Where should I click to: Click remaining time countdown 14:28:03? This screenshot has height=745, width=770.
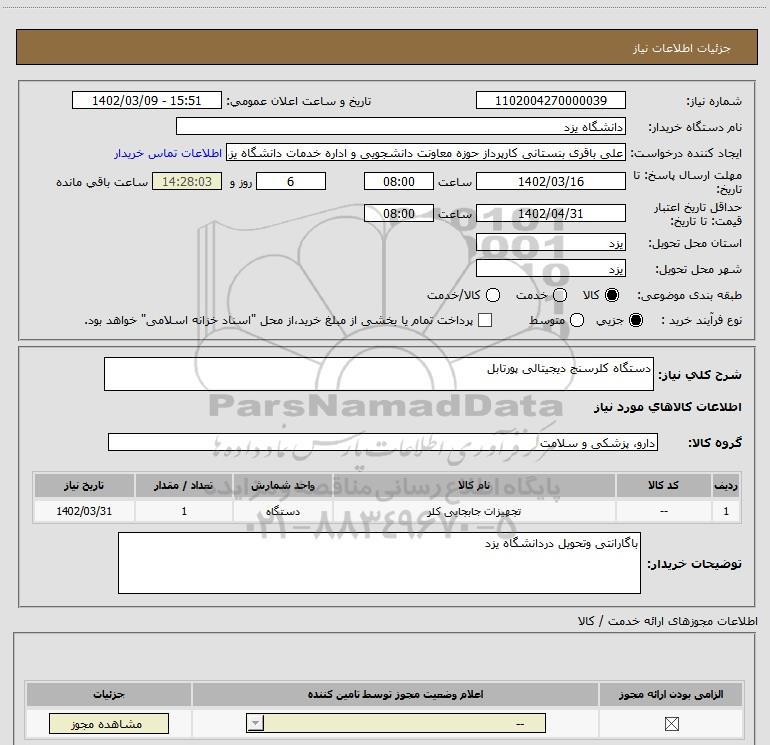187,181
